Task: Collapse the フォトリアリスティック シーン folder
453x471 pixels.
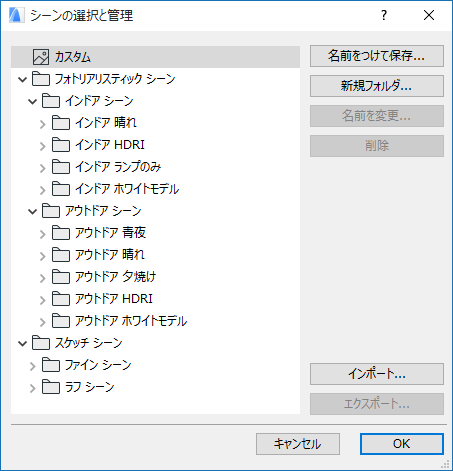Action: pos(22,80)
